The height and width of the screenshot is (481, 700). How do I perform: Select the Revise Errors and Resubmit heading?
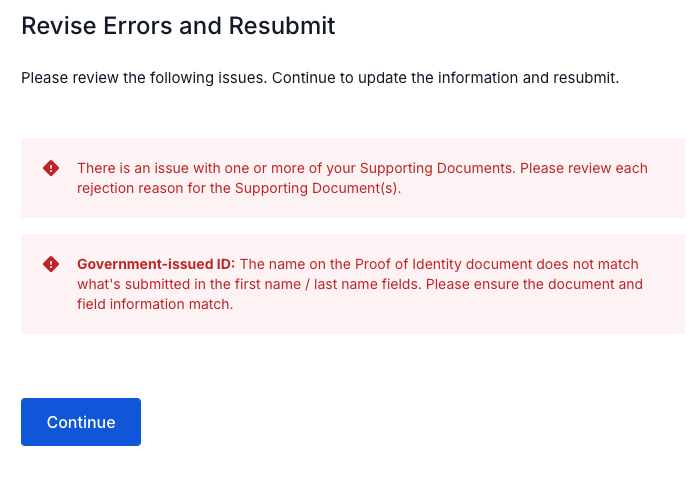(178, 25)
